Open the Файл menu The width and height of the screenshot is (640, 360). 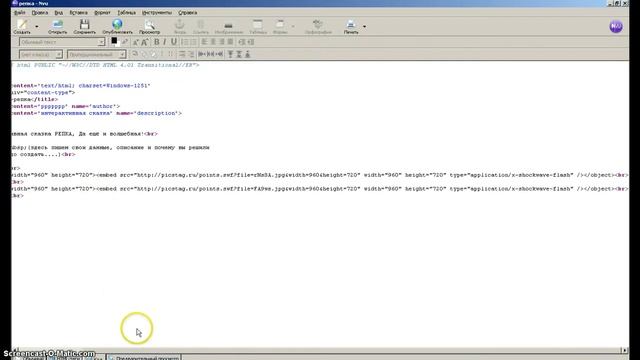coord(20,13)
